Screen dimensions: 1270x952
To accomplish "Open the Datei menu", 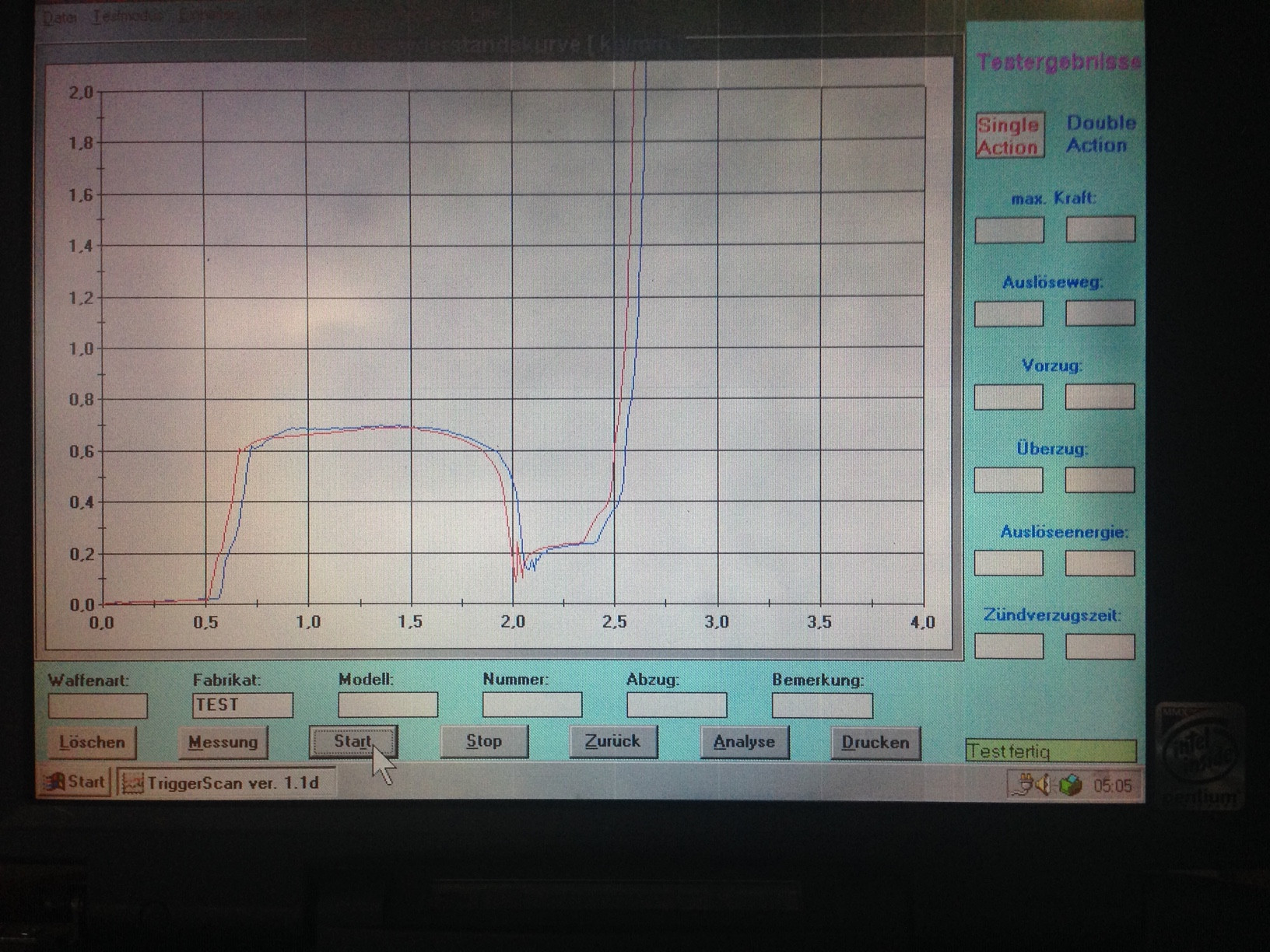I will (x=59, y=17).
